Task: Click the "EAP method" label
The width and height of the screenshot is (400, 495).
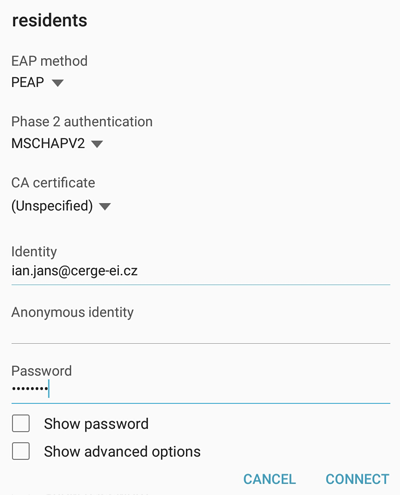Action: [x=49, y=61]
